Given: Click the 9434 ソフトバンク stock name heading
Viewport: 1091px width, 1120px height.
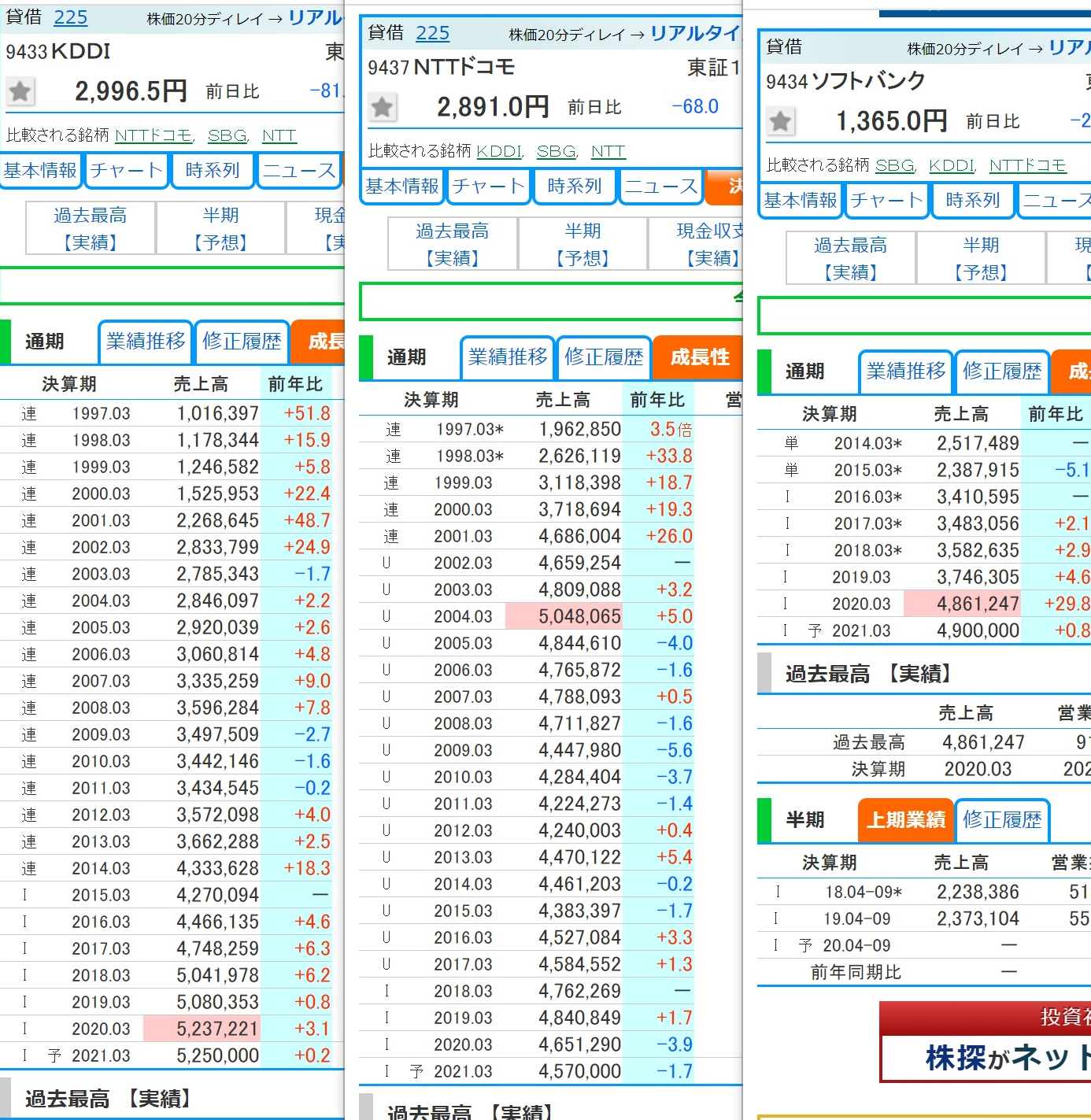Looking at the screenshot, I should 845,81.
